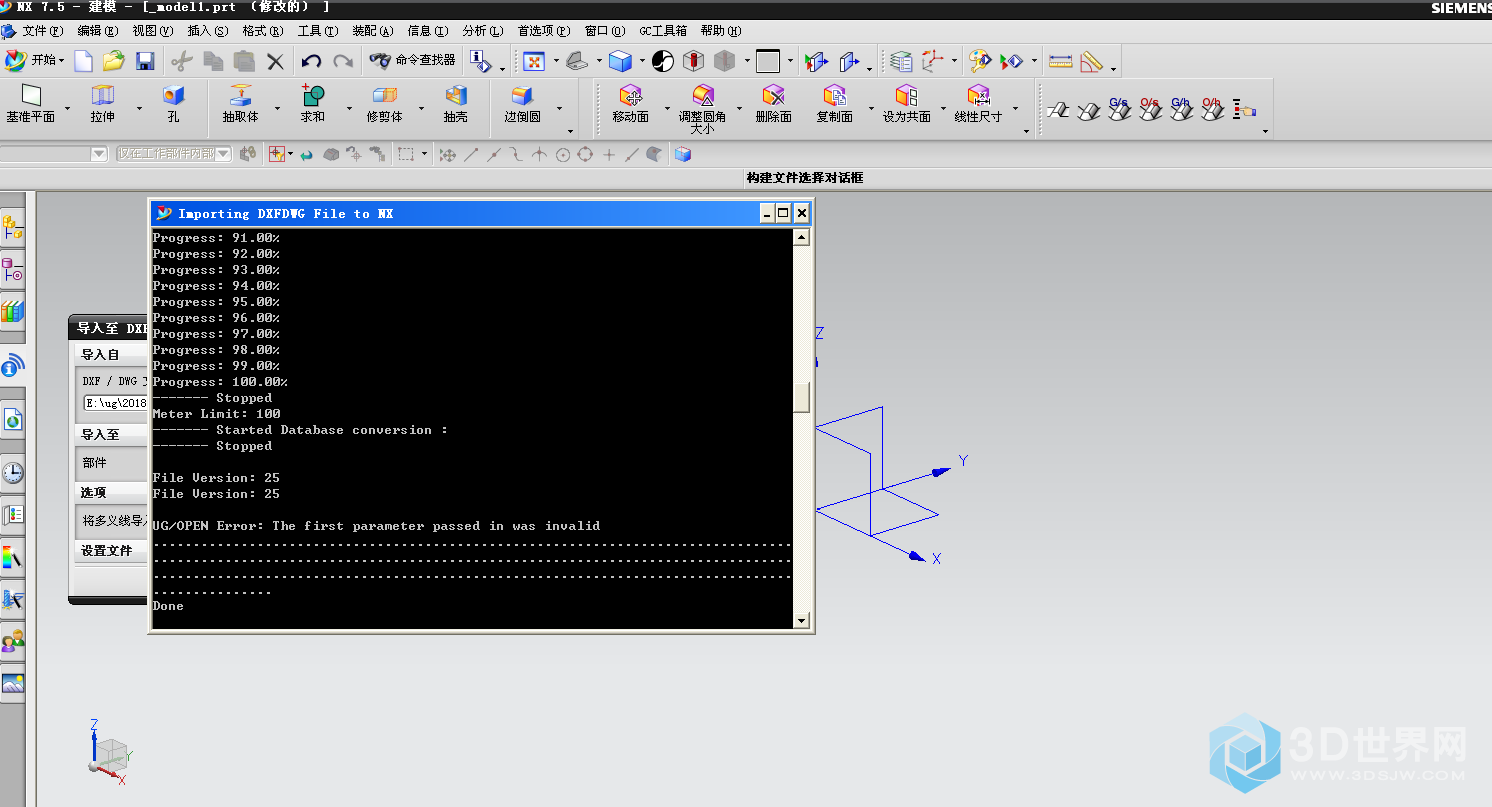Save the part with floppy icon
Image resolution: width=1492 pixels, height=807 pixels.
[145, 61]
